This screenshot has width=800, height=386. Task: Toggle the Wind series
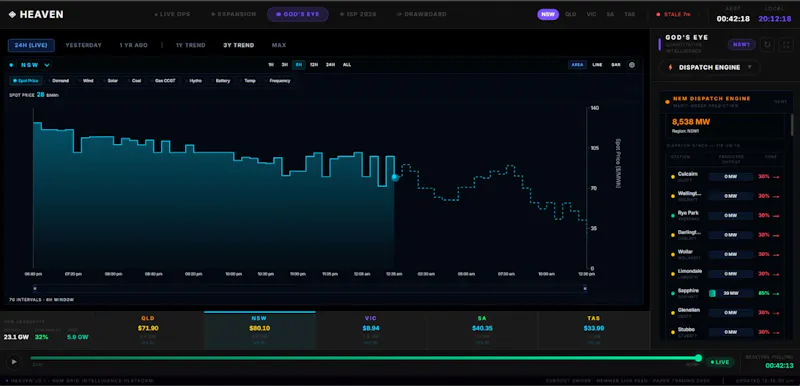pyautogui.click(x=87, y=81)
